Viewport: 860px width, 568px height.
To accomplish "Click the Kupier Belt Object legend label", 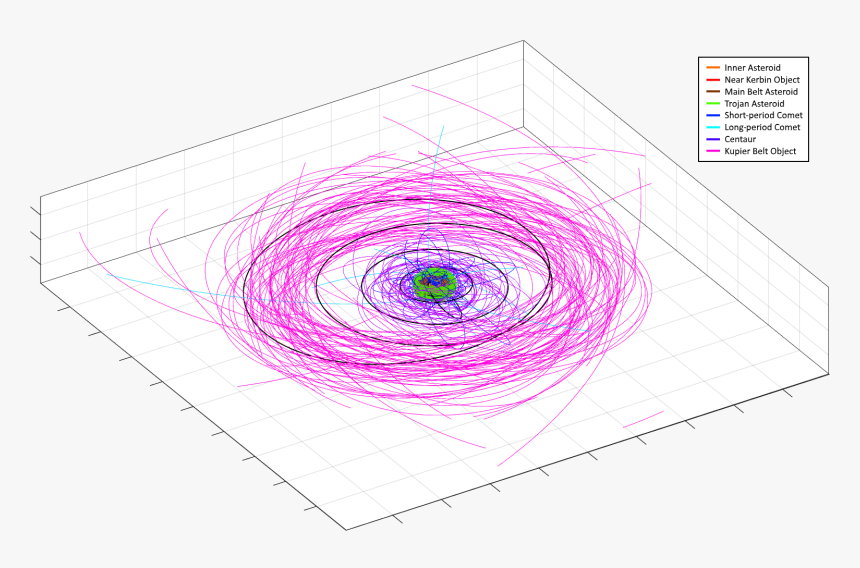I will (760, 151).
